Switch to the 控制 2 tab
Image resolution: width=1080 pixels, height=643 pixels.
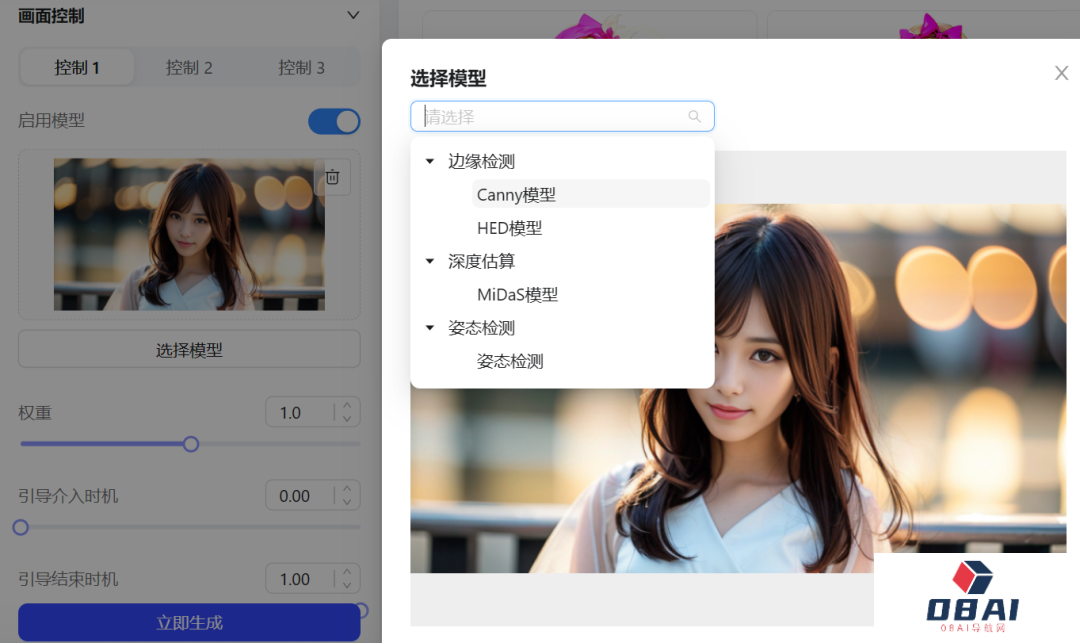189,68
